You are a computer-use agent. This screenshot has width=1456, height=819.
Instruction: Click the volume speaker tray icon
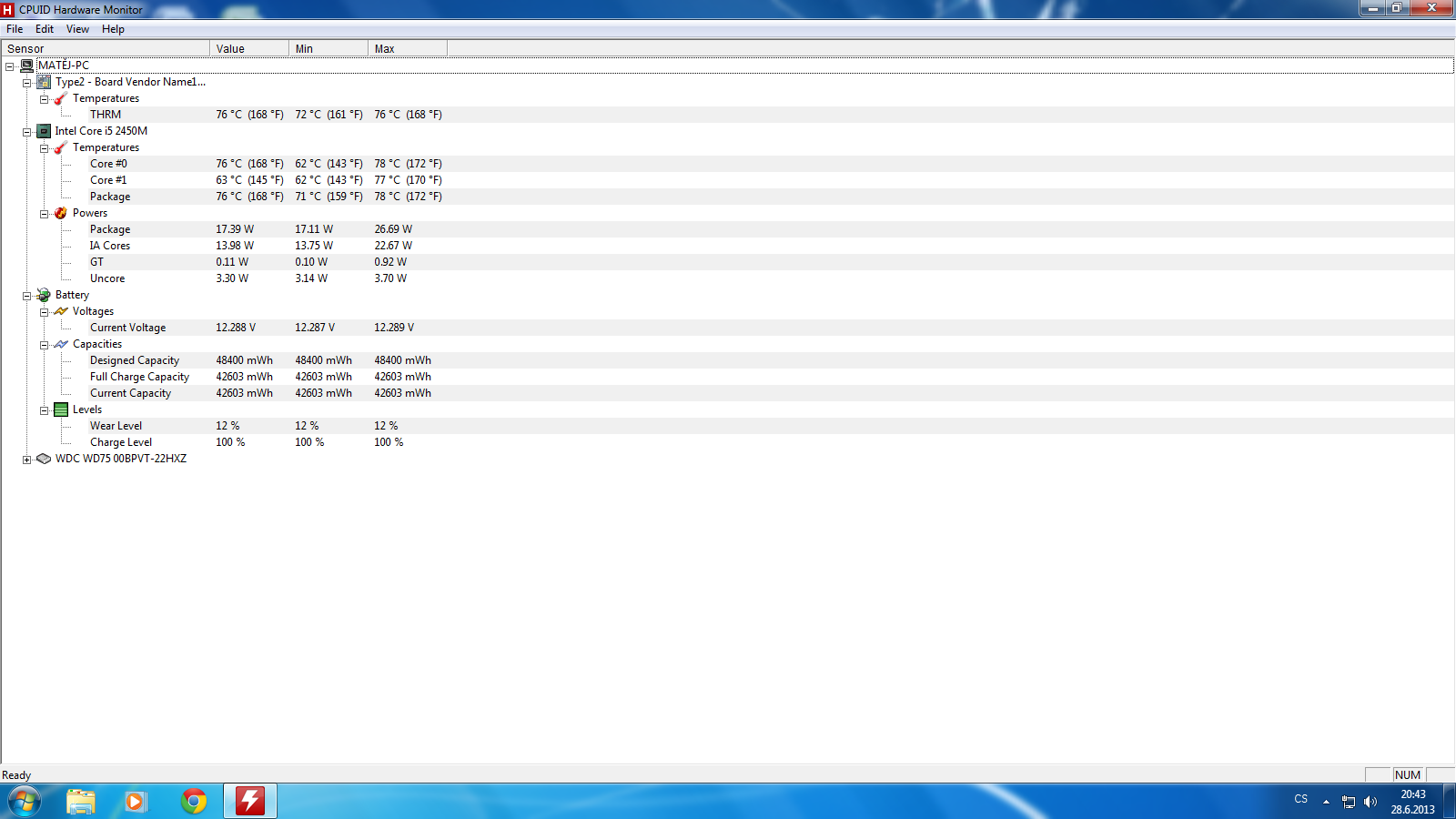[x=1370, y=802]
